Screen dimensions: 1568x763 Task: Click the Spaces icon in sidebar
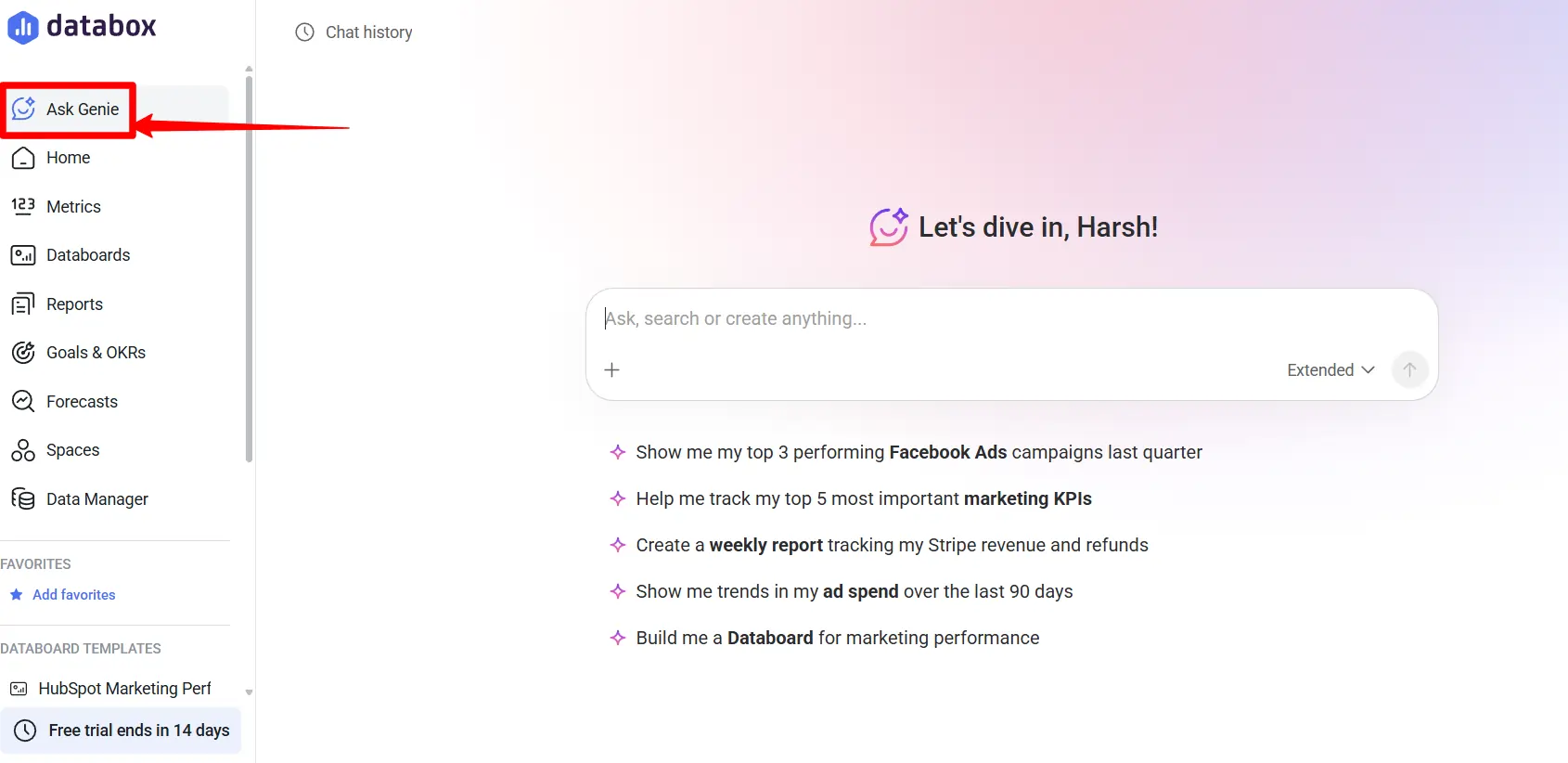point(23,450)
